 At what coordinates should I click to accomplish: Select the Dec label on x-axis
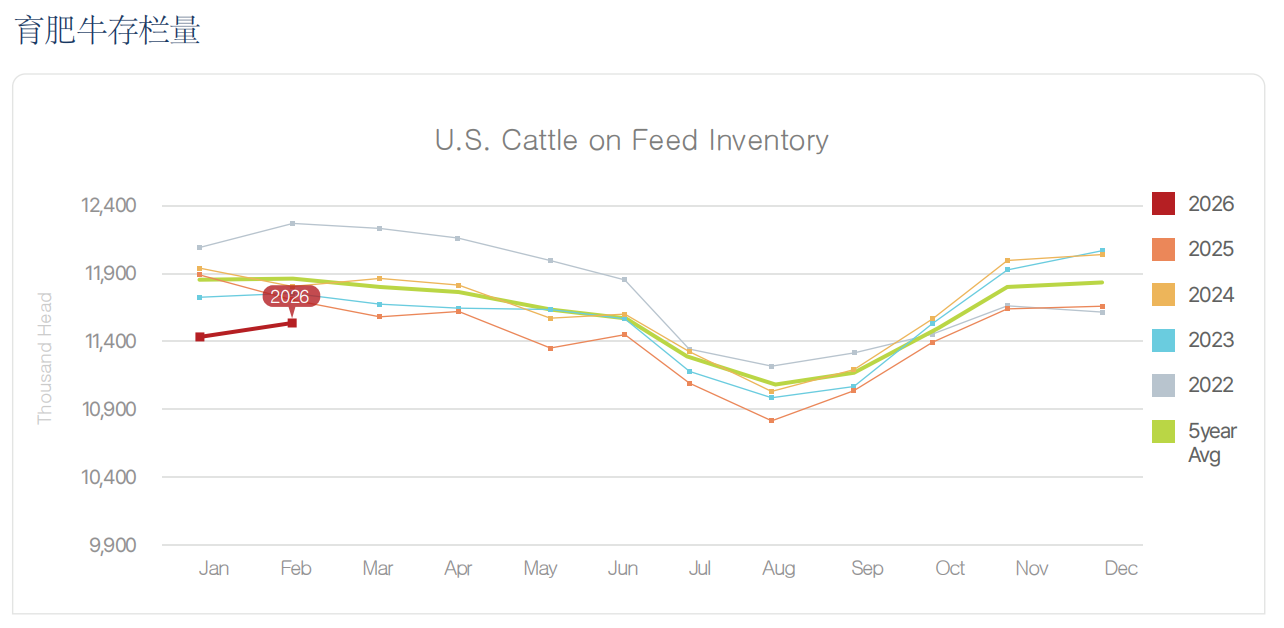[1121, 569]
